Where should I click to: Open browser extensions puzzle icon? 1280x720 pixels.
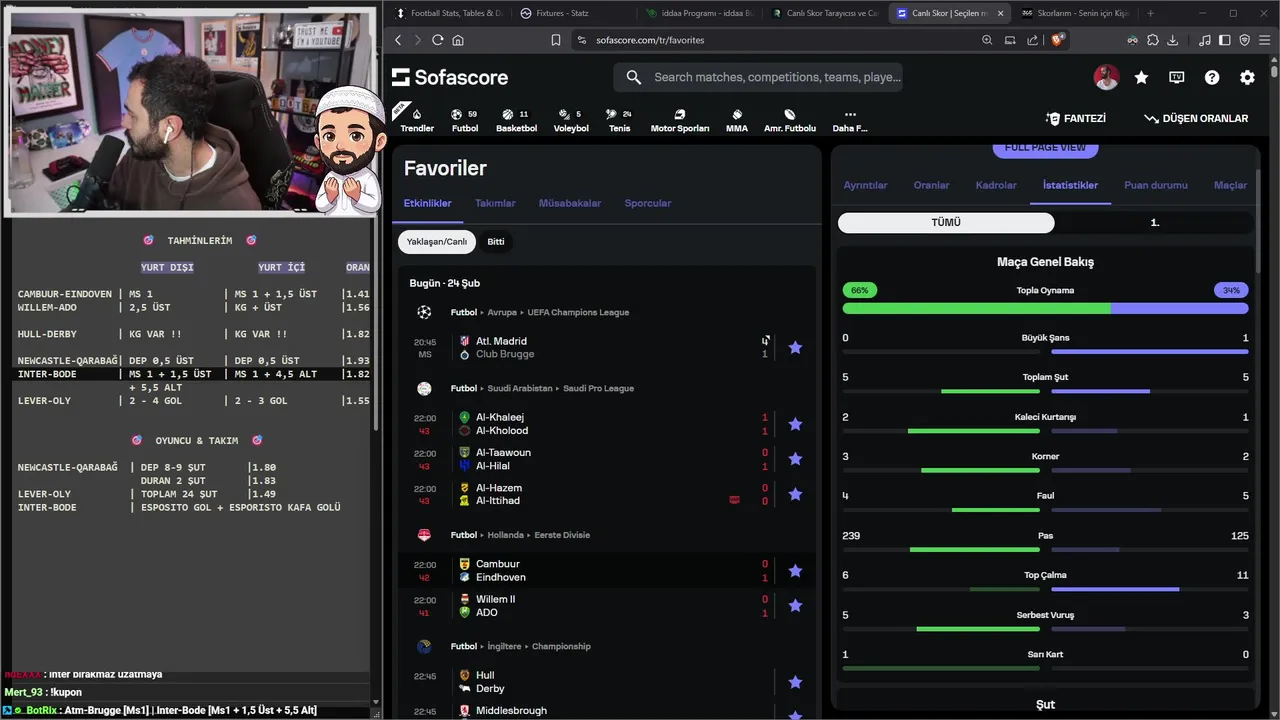click(1153, 40)
